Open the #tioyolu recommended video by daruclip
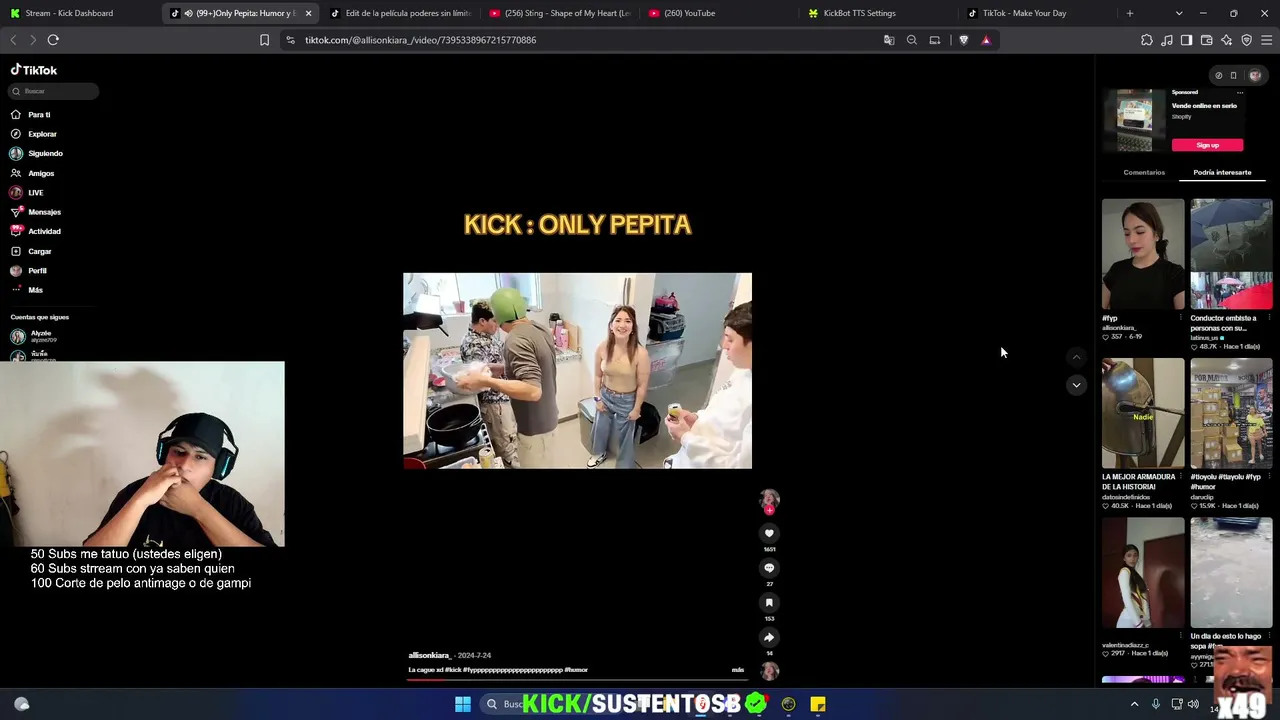This screenshot has height=720, width=1280. click(1231, 413)
